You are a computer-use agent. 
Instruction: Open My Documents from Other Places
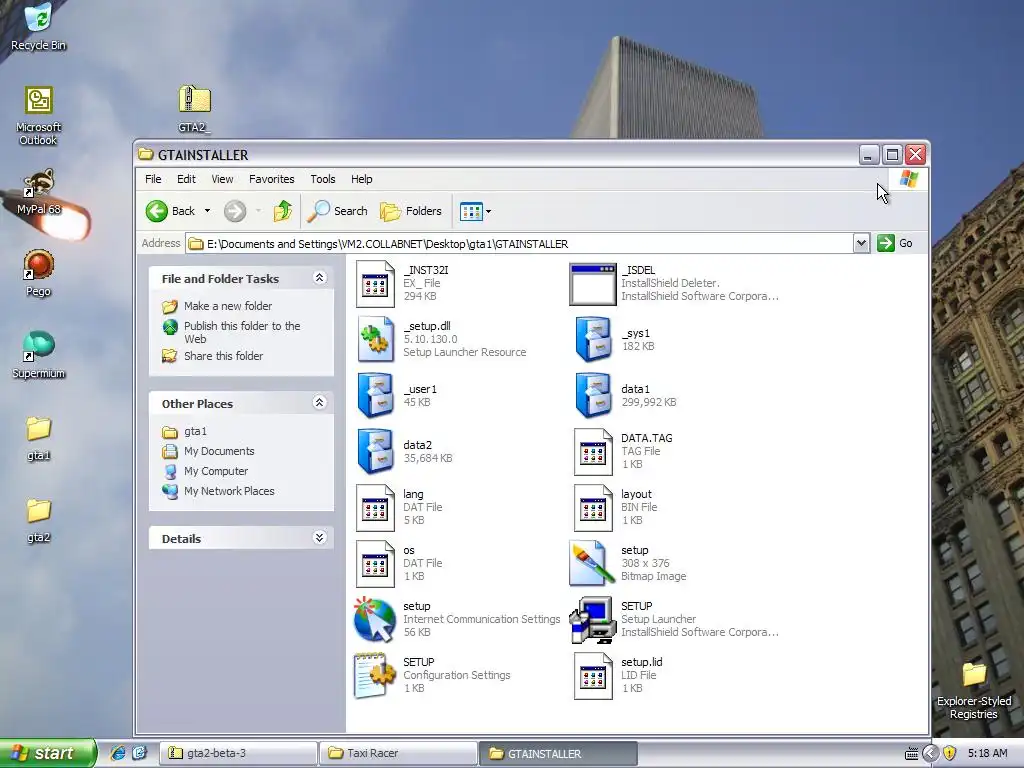[x=219, y=451]
